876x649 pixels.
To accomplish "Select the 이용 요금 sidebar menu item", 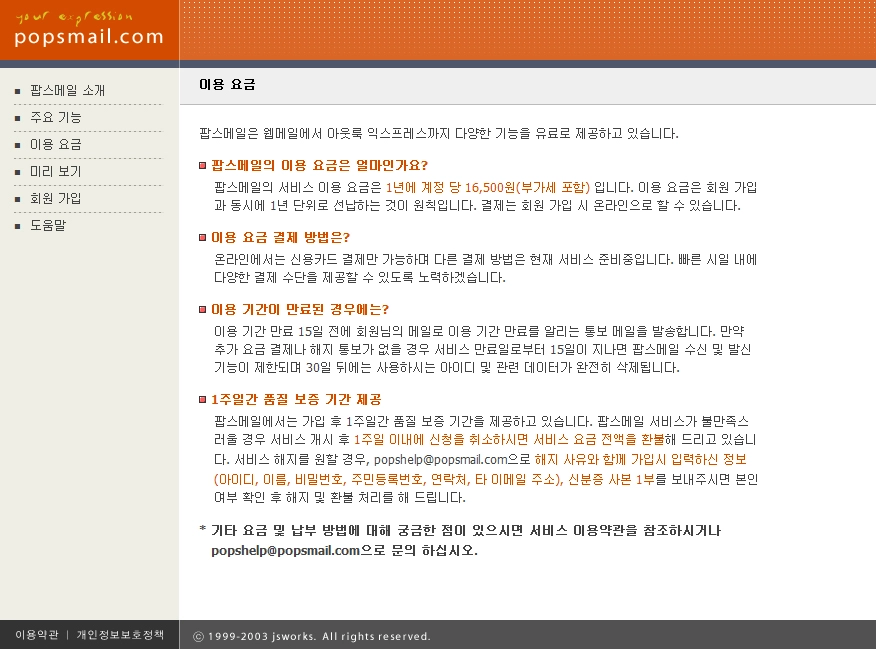I will [x=55, y=144].
